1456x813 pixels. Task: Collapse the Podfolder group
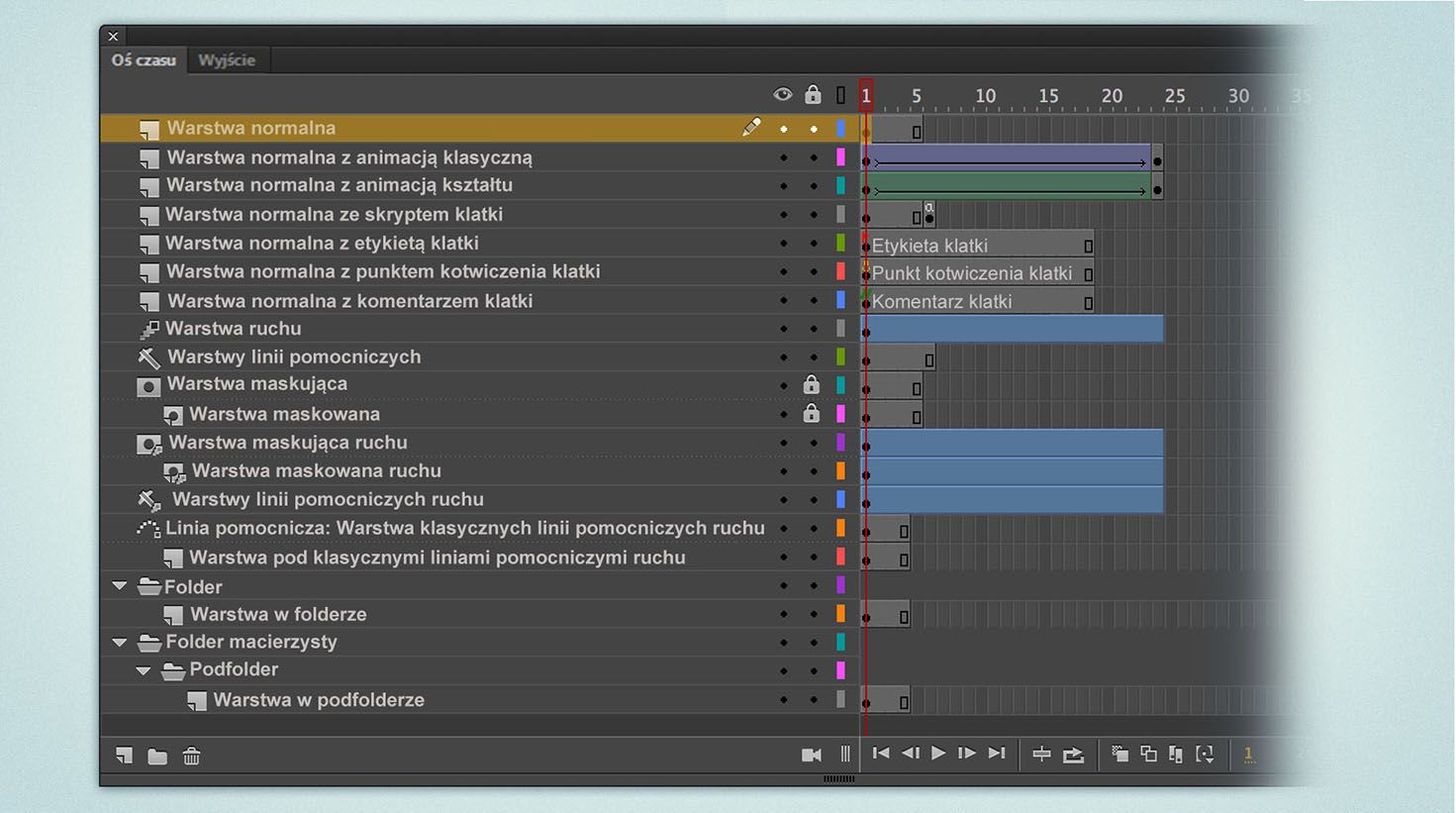coord(144,670)
